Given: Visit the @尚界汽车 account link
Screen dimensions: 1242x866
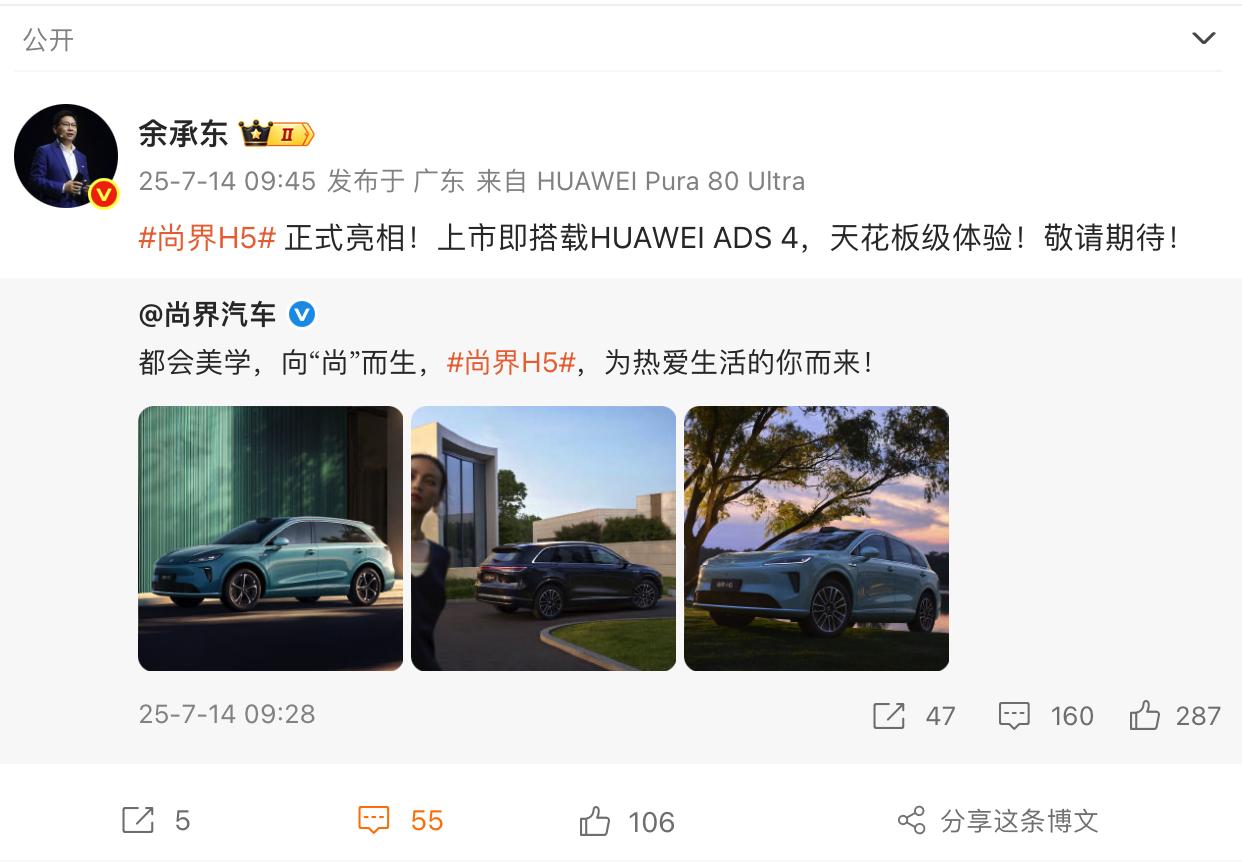Looking at the screenshot, I should (207, 315).
